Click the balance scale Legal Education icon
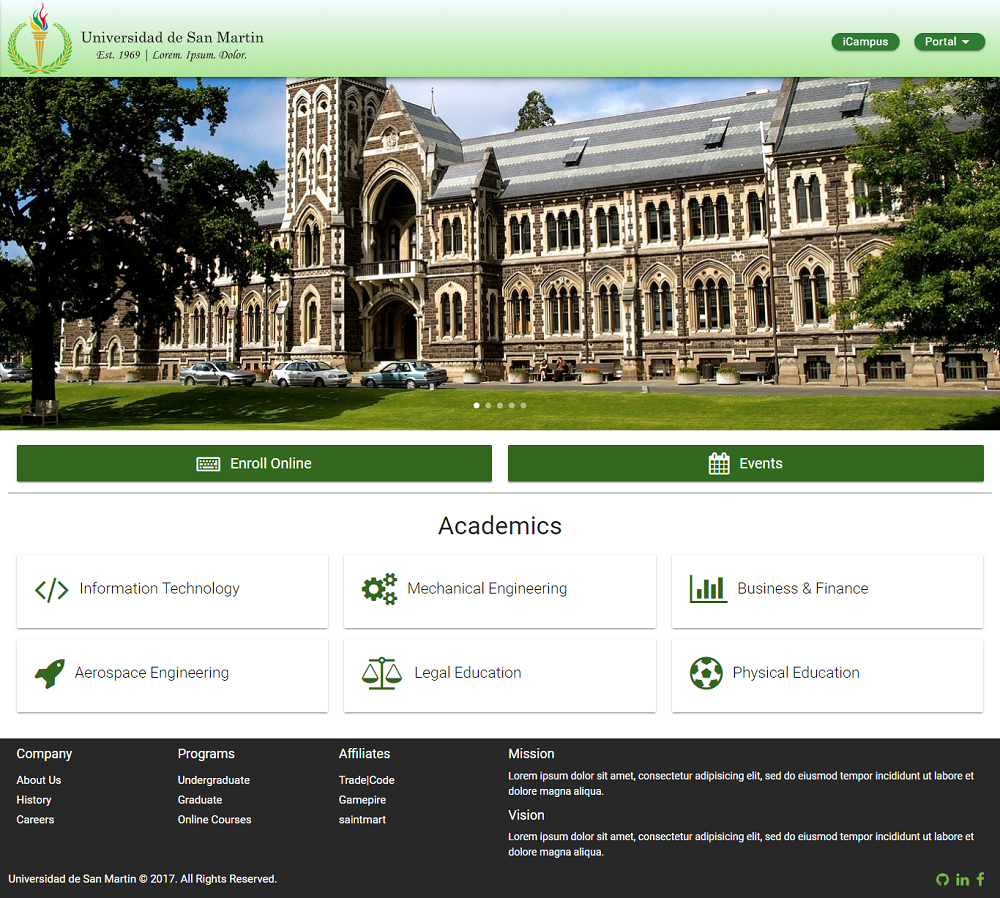Screen dimensions: 1000x898 [381, 673]
